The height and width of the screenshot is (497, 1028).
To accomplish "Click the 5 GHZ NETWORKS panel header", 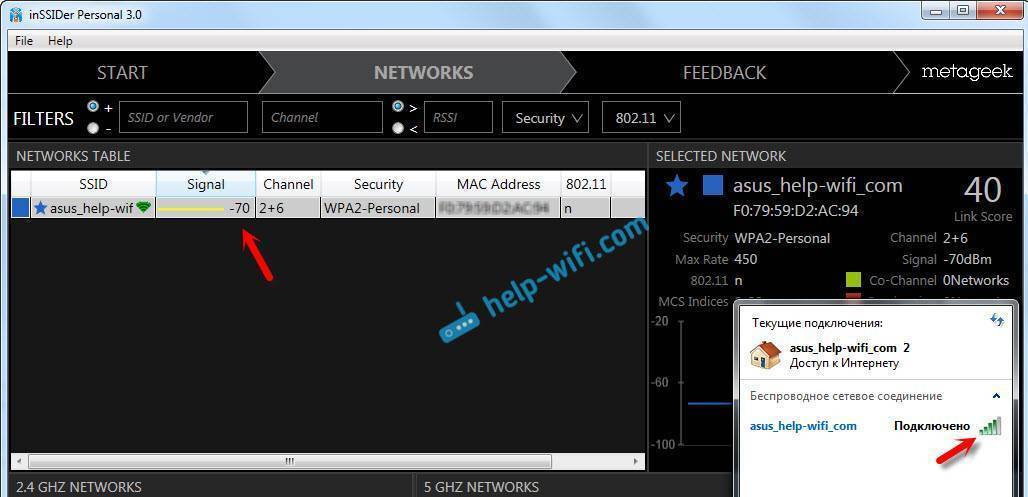I will [x=481, y=487].
